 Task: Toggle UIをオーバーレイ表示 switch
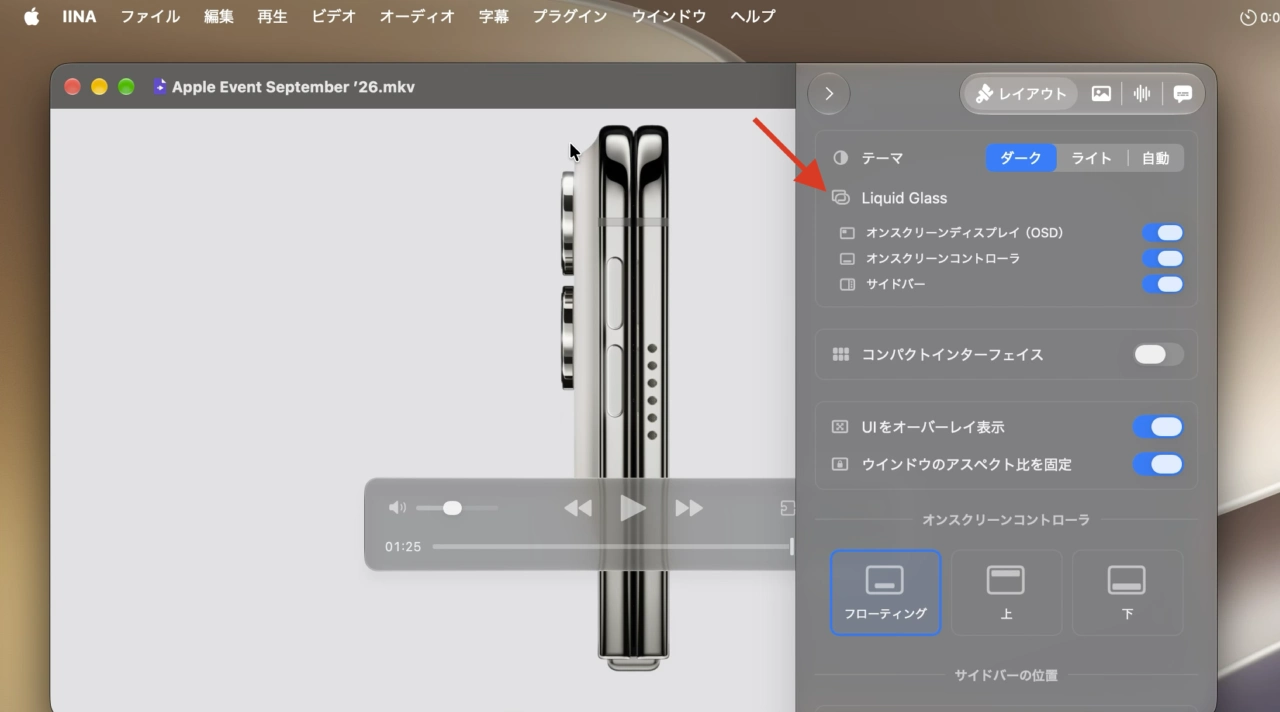click(1158, 427)
